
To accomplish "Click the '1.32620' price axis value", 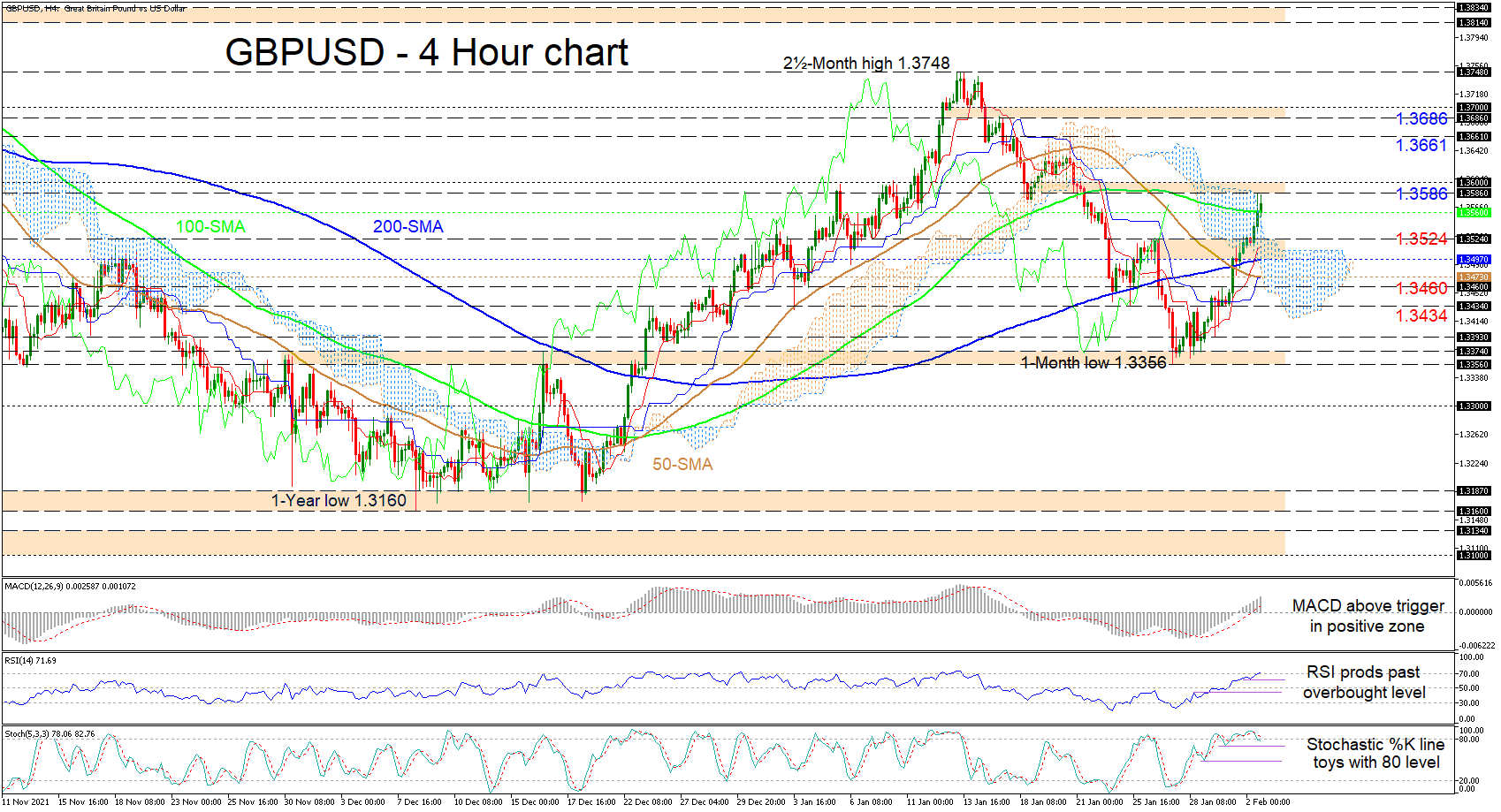I will (1474, 435).
